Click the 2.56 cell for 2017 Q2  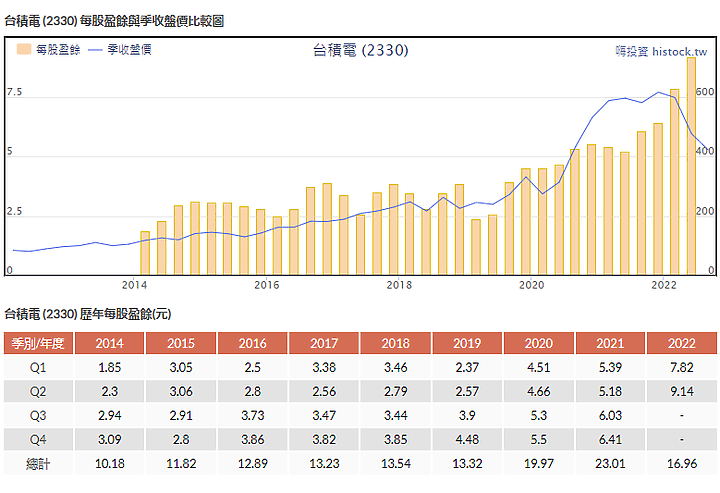coord(324,391)
